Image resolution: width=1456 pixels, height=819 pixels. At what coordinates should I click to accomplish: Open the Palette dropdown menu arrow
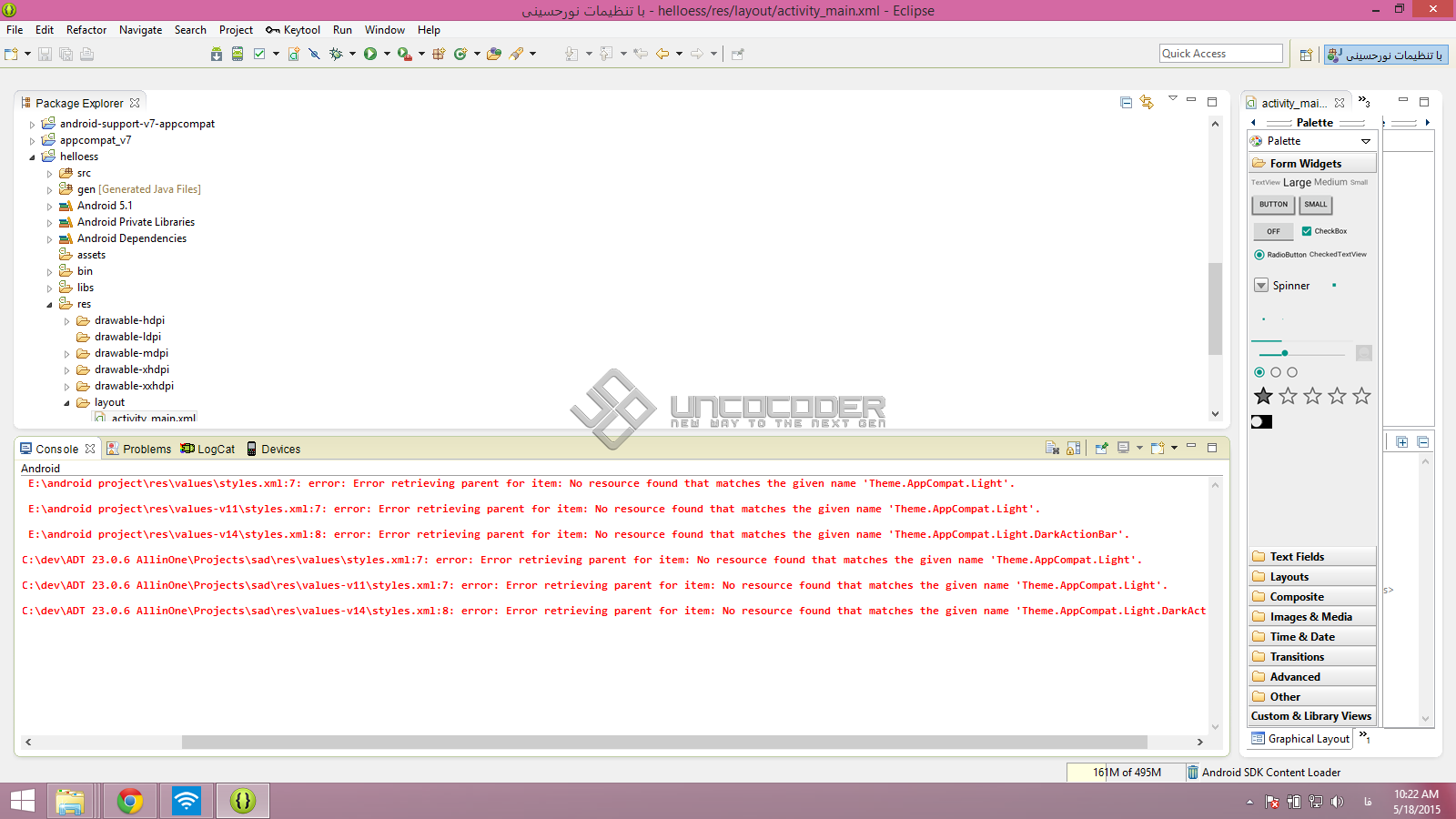click(1365, 141)
